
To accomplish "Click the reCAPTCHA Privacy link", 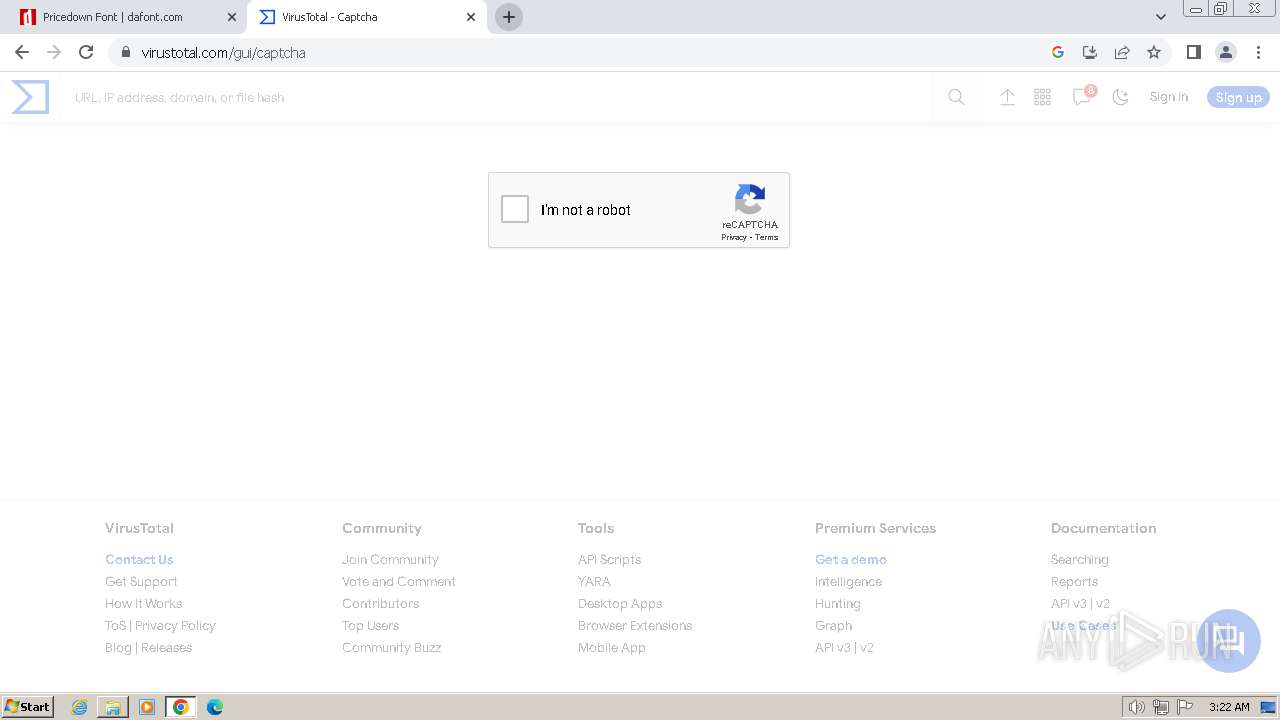I will pyautogui.click(x=734, y=237).
